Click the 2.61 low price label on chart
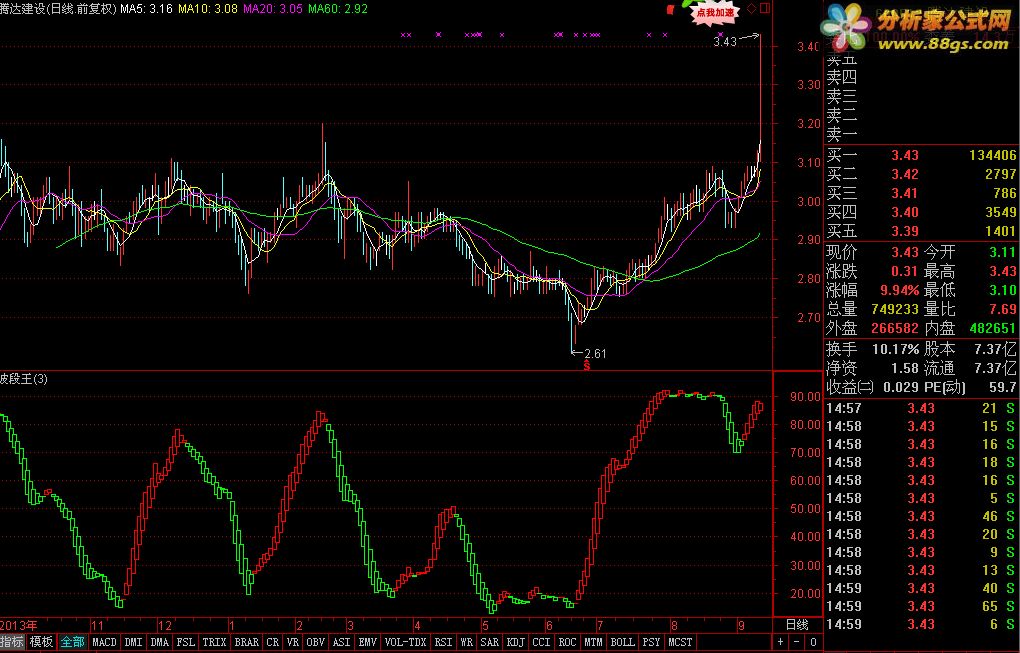 [x=595, y=354]
